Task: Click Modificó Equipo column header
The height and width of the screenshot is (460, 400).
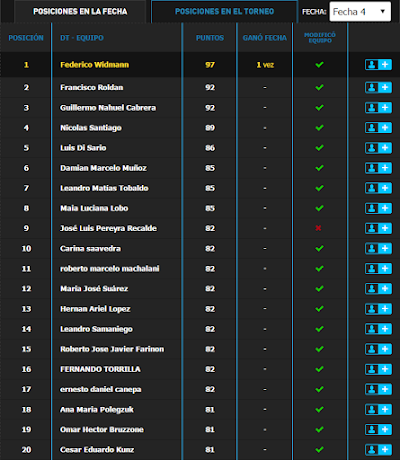Action: (x=320, y=38)
